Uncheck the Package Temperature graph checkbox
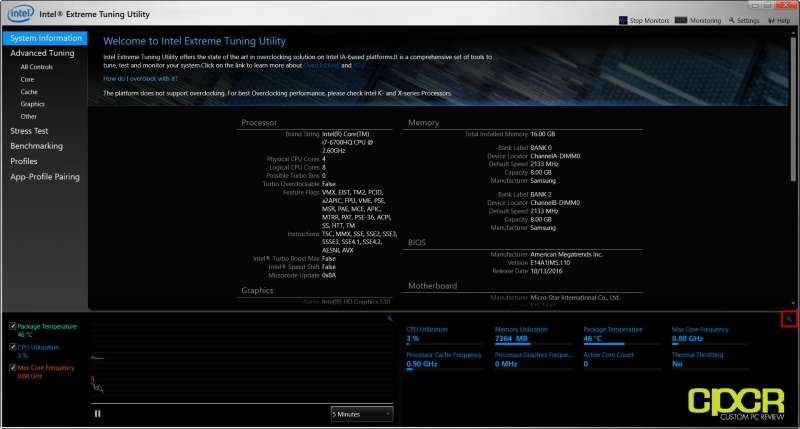The height and width of the screenshot is (429, 800). coord(13,326)
